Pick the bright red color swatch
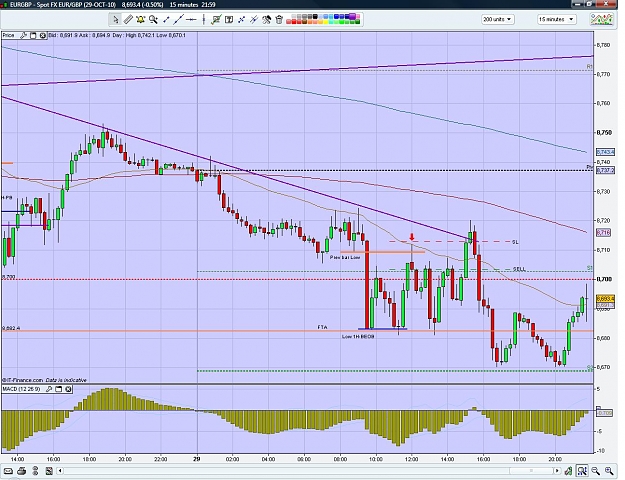 [294, 22]
